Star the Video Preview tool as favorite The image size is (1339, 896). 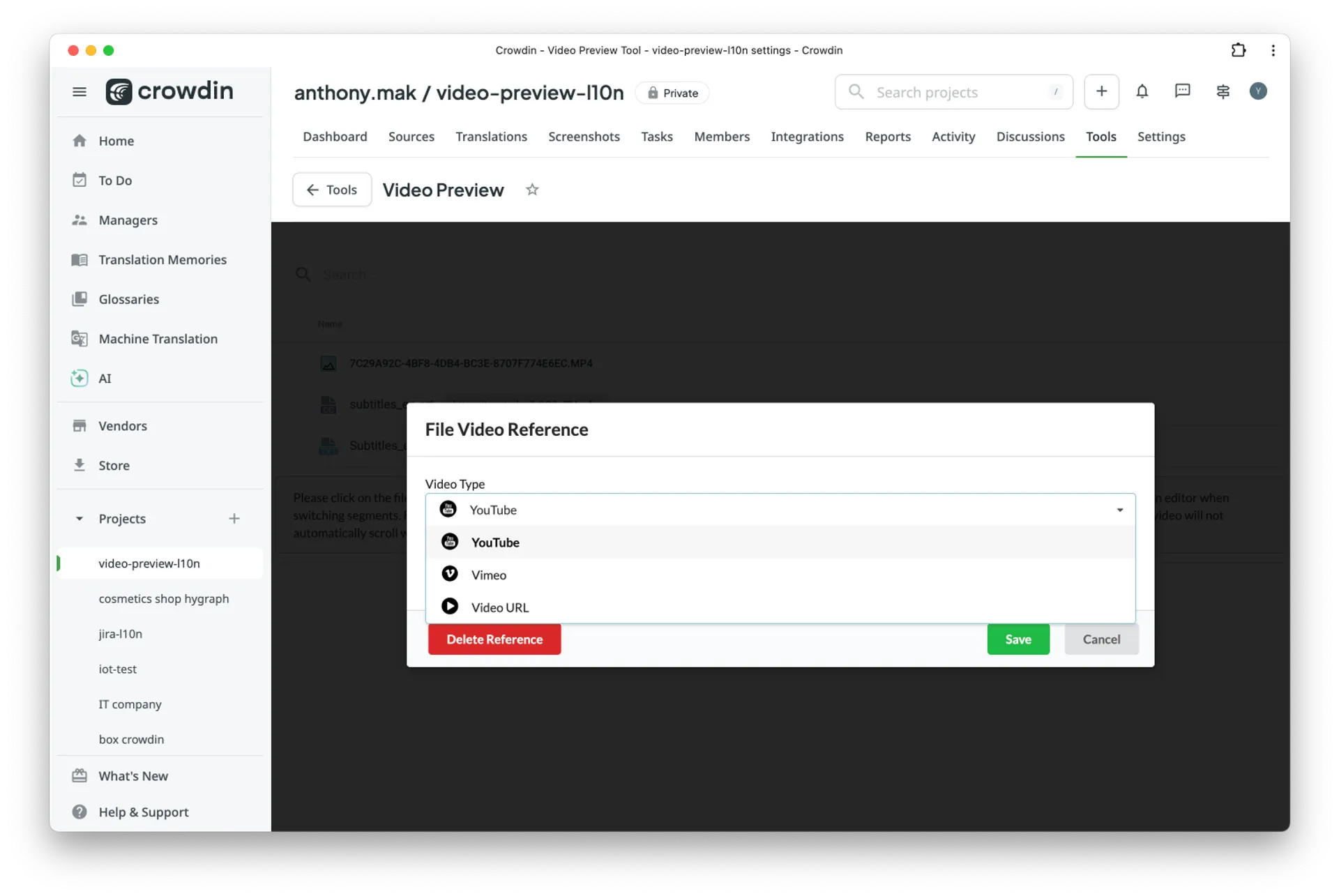pyautogui.click(x=532, y=190)
